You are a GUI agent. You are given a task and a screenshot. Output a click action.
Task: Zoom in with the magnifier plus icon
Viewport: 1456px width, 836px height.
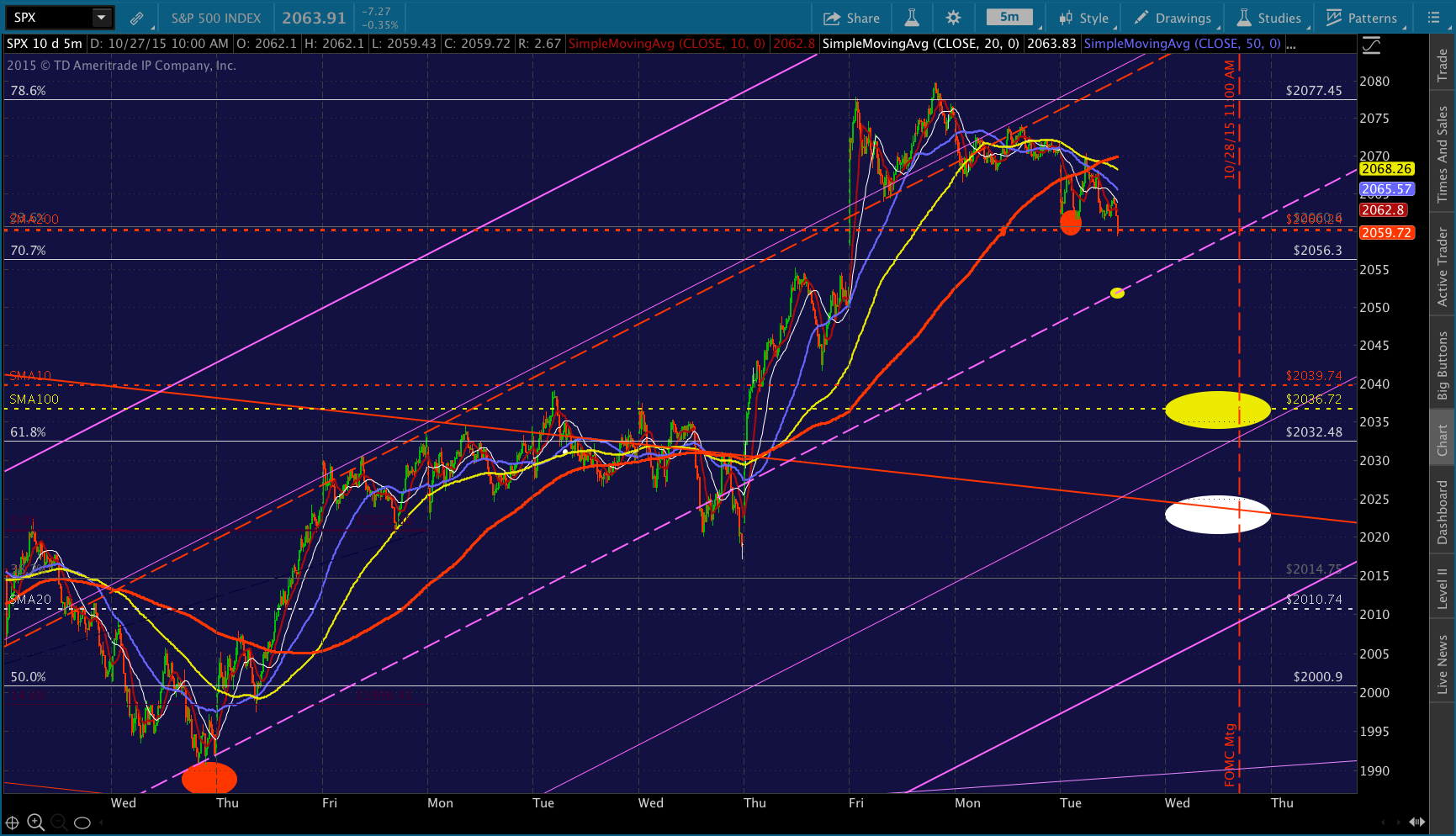(x=35, y=823)
